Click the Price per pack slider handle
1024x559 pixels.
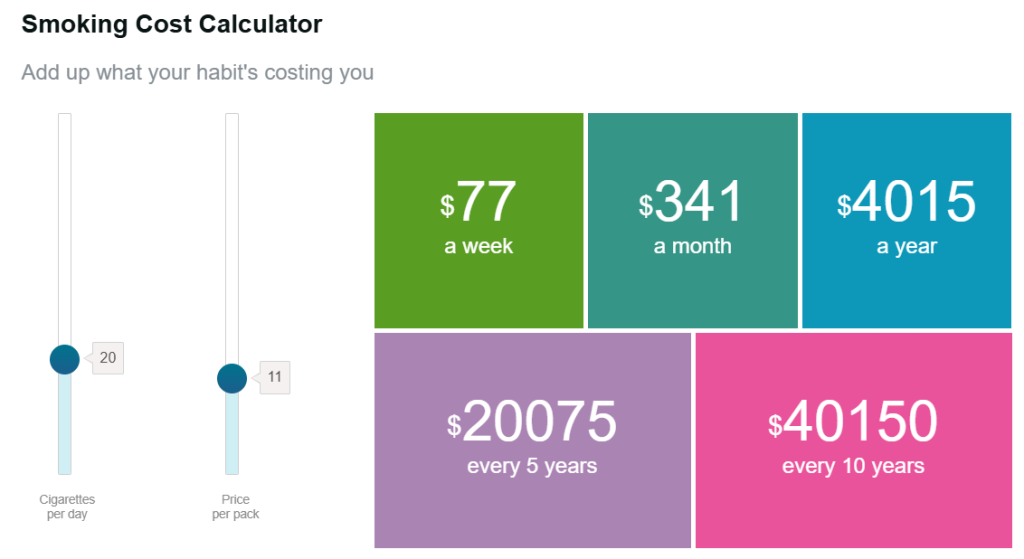(232, 379)
